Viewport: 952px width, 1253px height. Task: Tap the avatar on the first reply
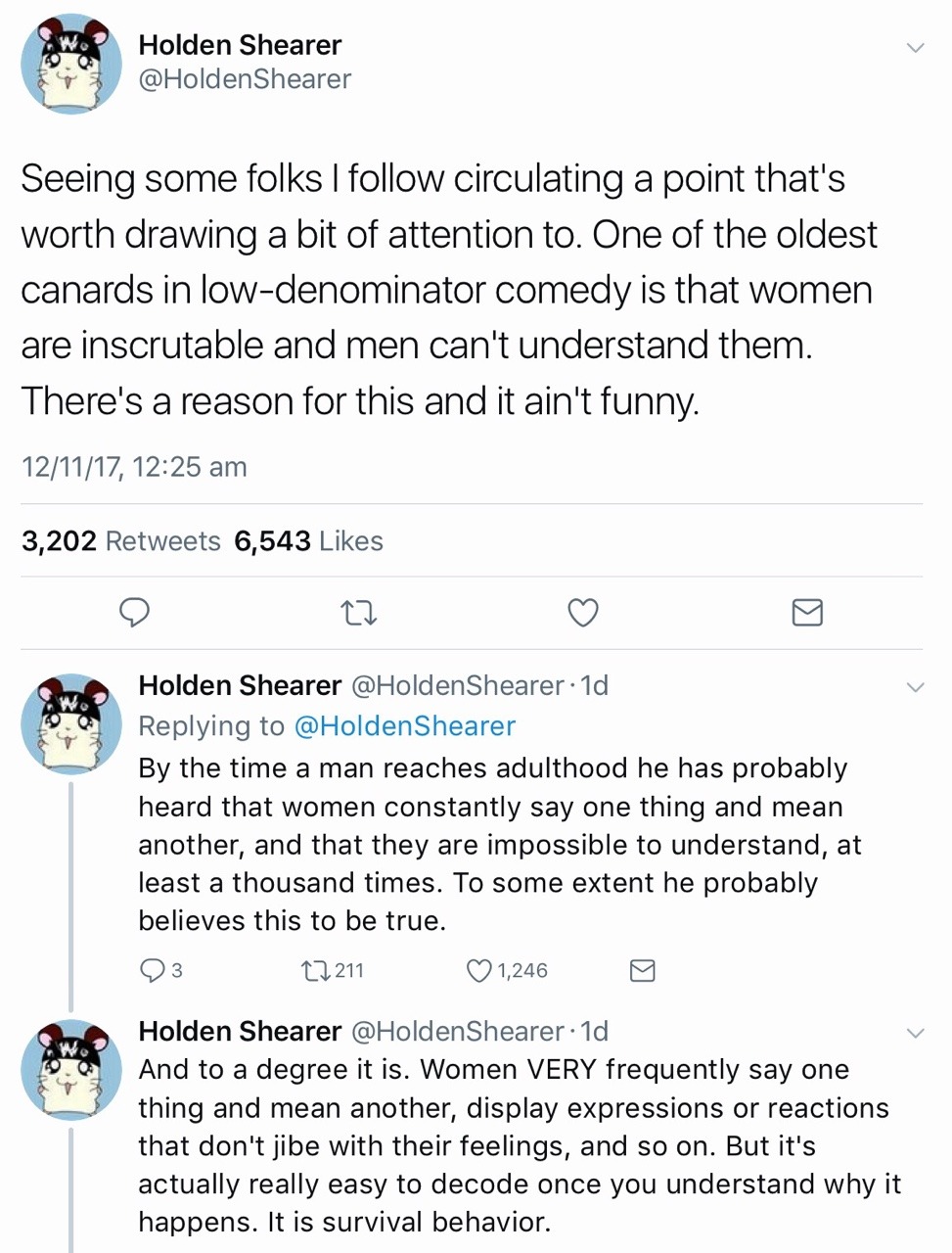[x=71, y=723]
